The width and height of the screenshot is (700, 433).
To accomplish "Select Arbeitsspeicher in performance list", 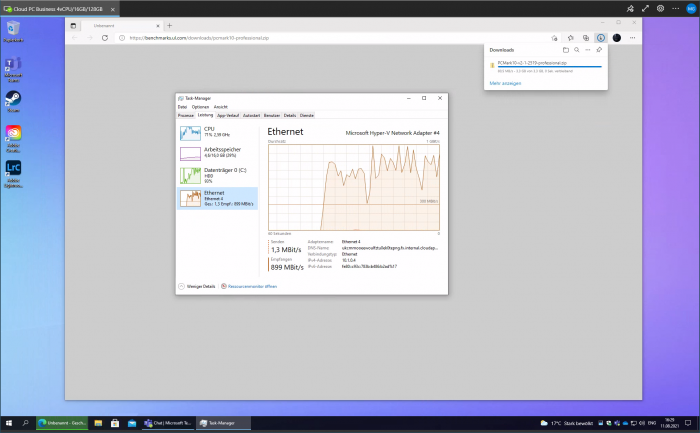I will [217, 153].
